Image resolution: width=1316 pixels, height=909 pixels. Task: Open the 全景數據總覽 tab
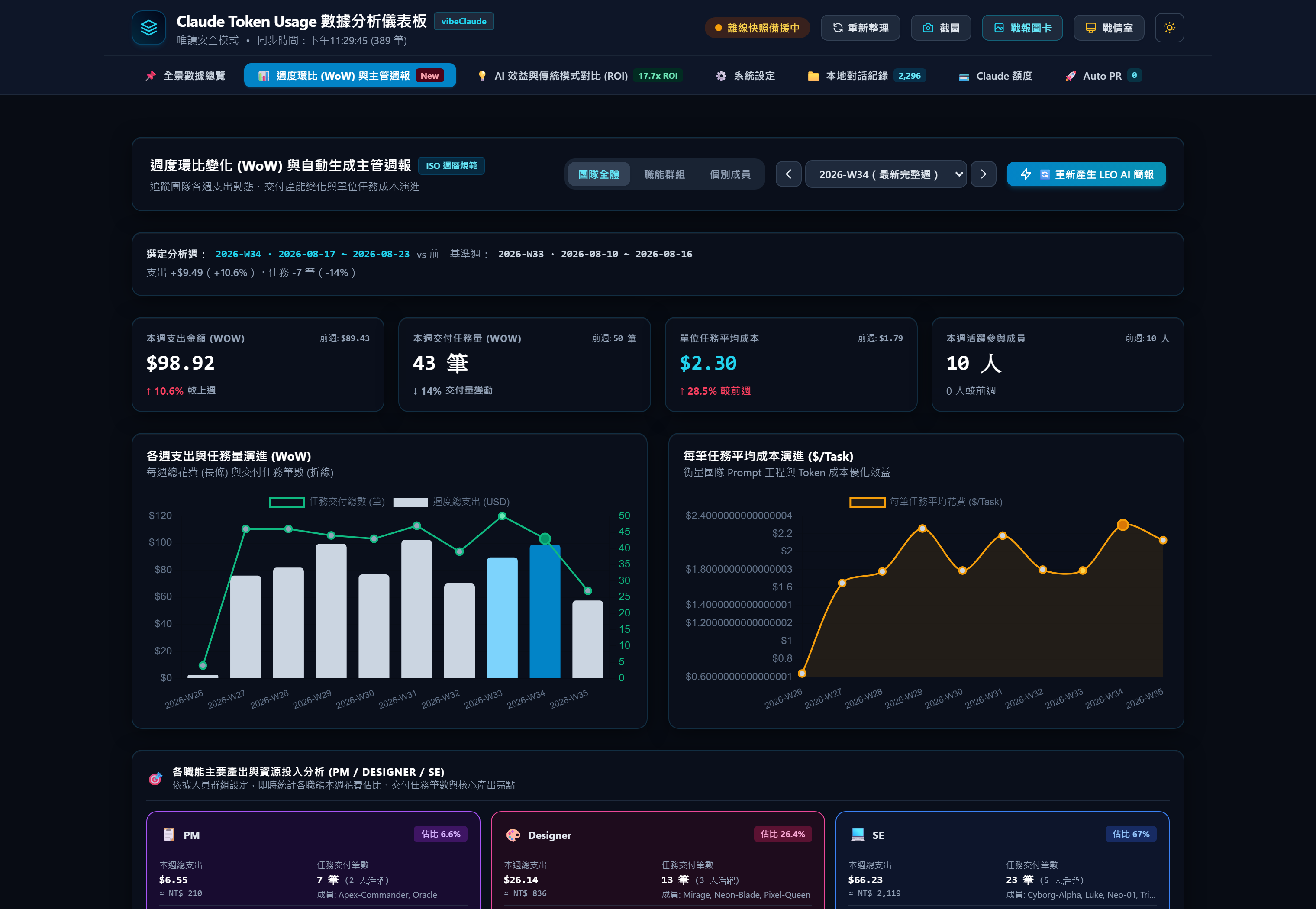click(185, 76)
